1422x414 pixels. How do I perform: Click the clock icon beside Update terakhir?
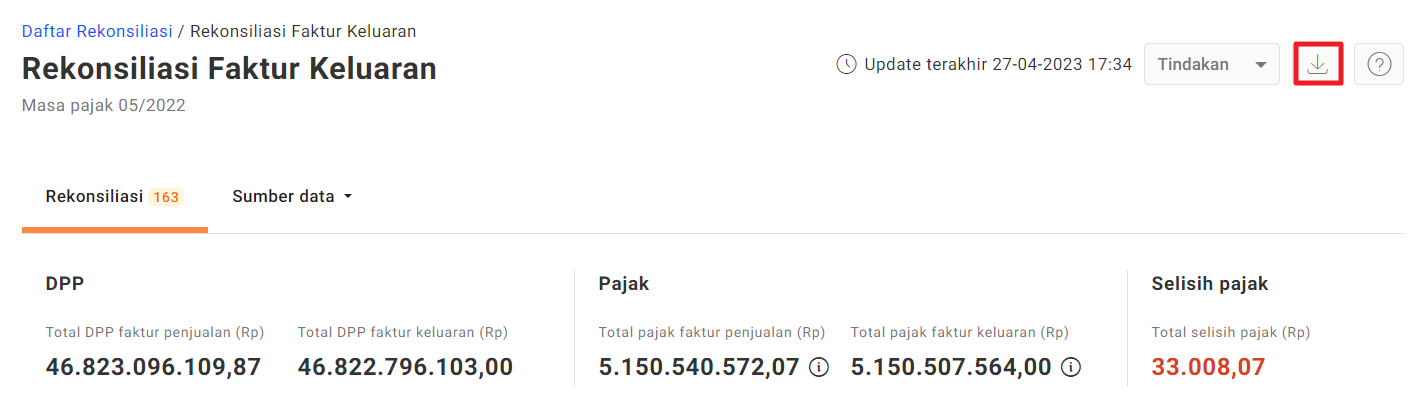click(846, 64)
